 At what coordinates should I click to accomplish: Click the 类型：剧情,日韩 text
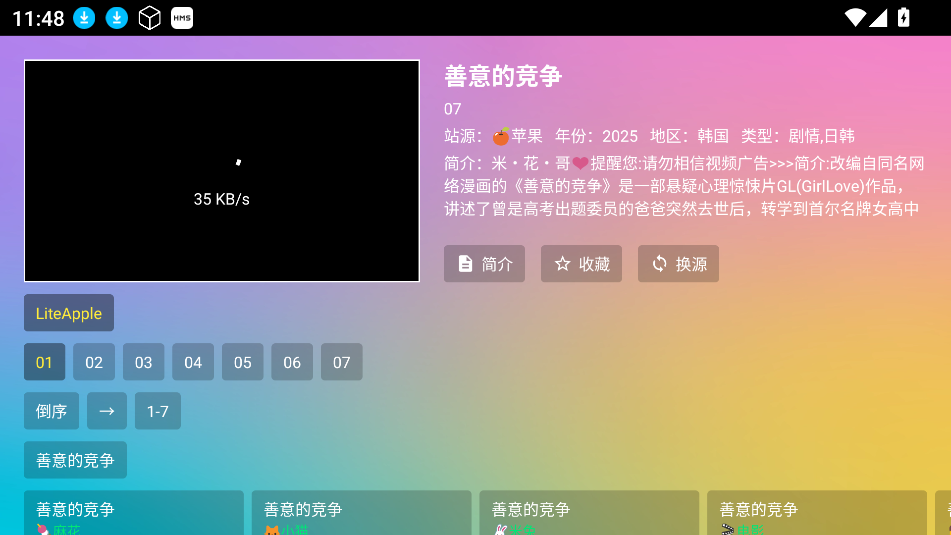[798, 136]
